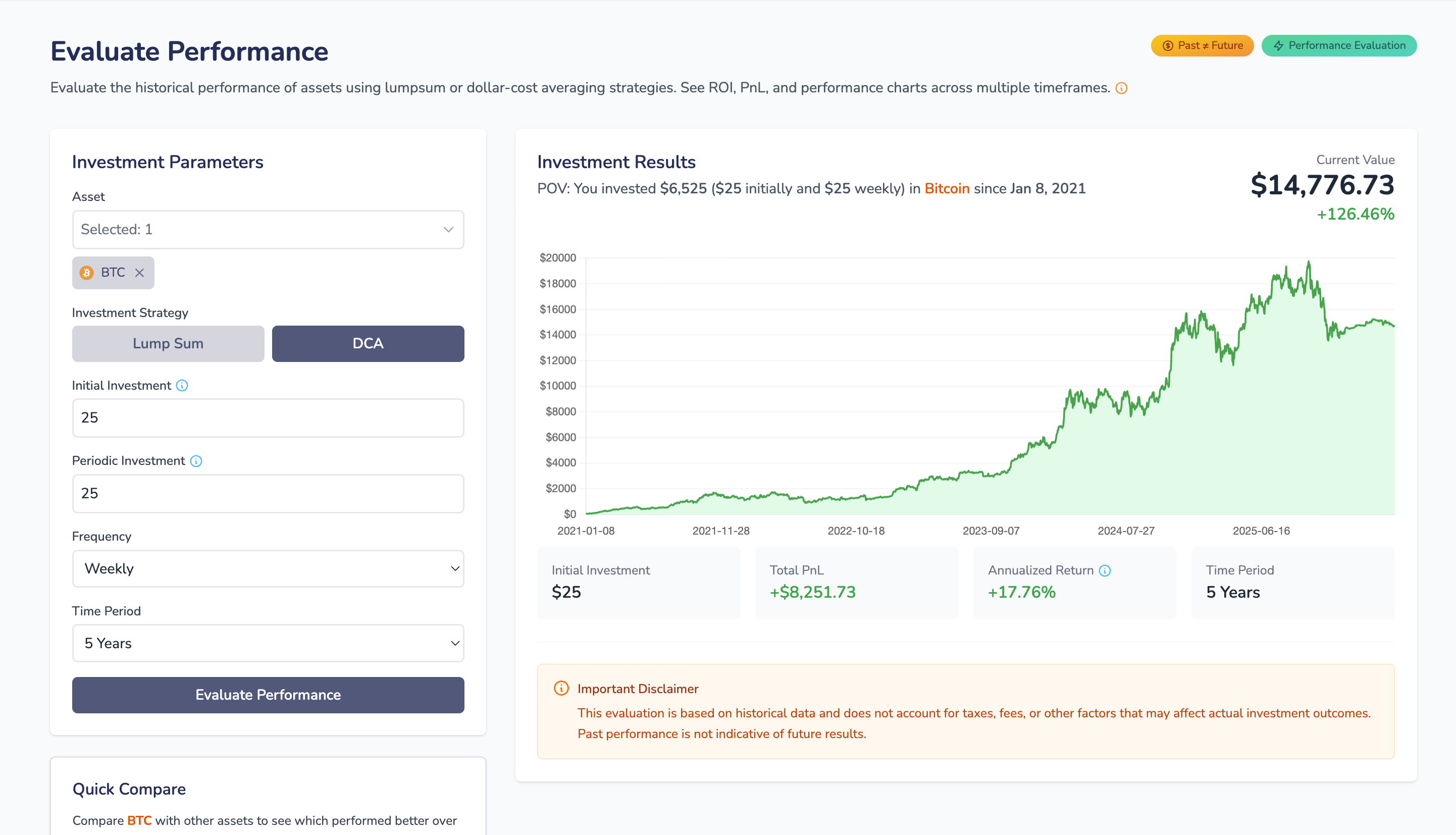Open the Quick Compare section

tap(128, 789)
